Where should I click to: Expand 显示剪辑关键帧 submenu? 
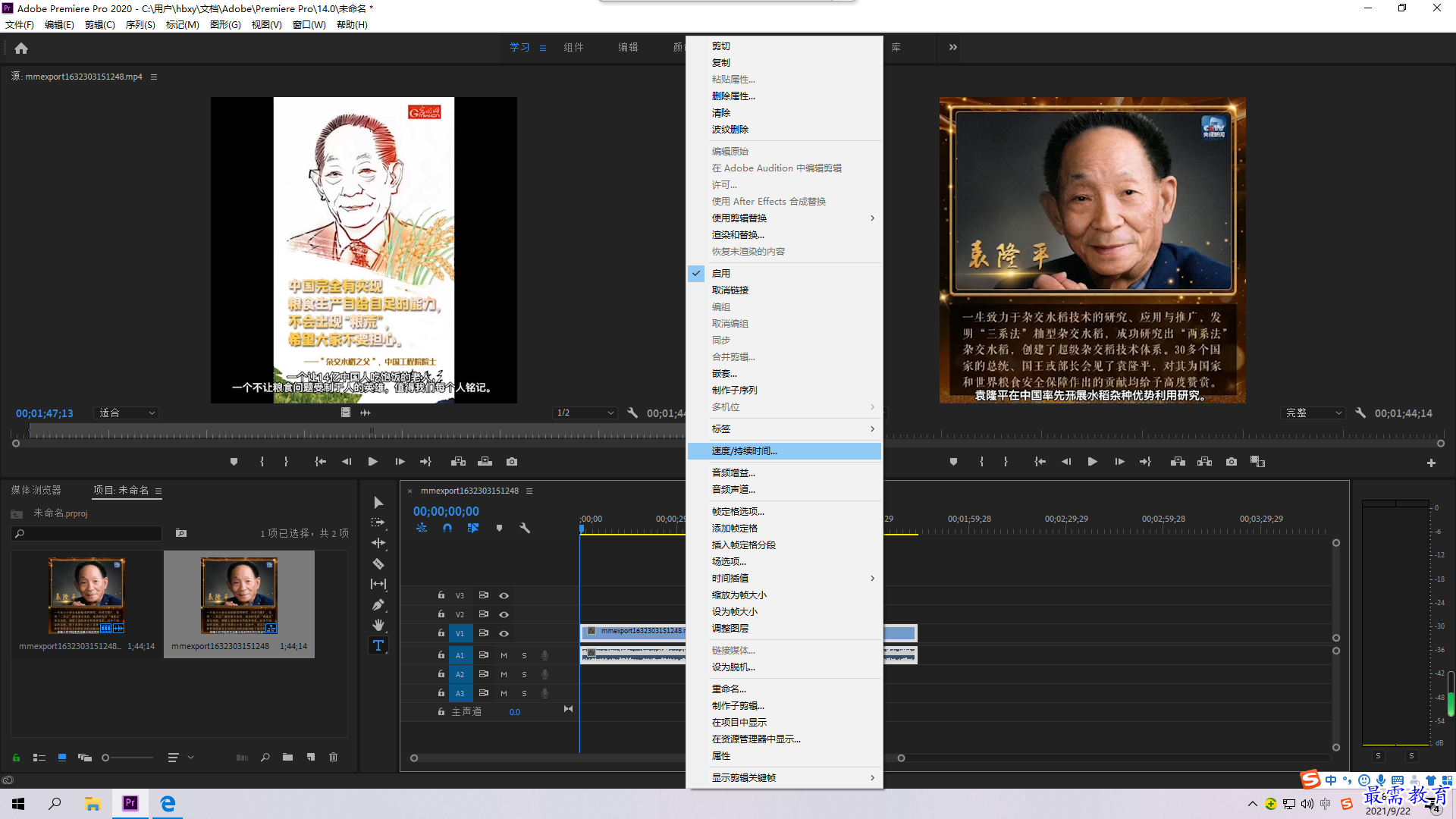(784, 777)
